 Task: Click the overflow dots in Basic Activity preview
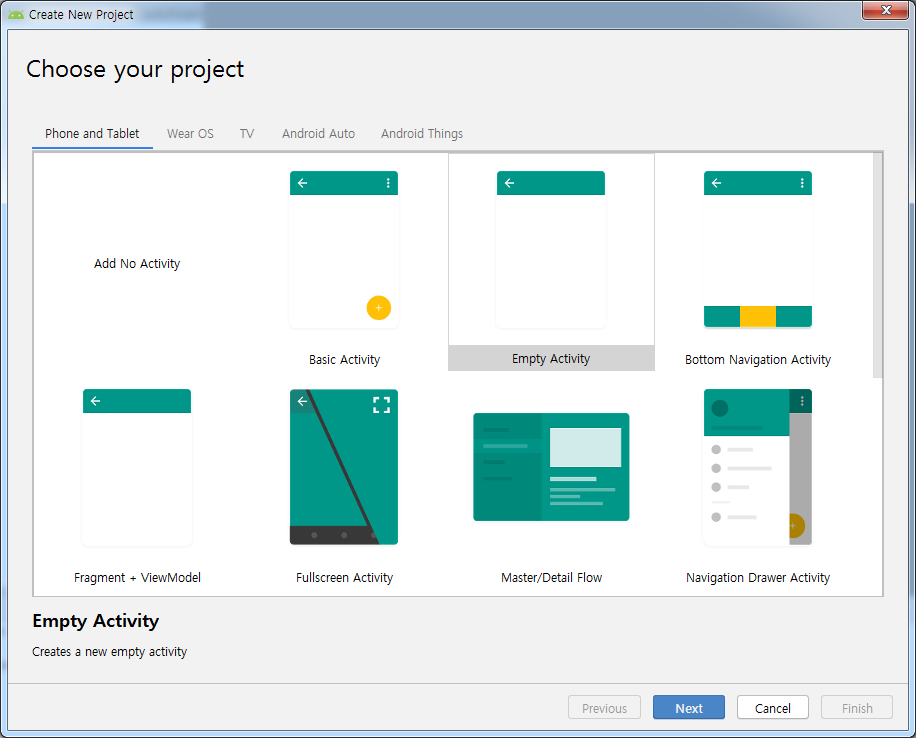click(388, 183)
